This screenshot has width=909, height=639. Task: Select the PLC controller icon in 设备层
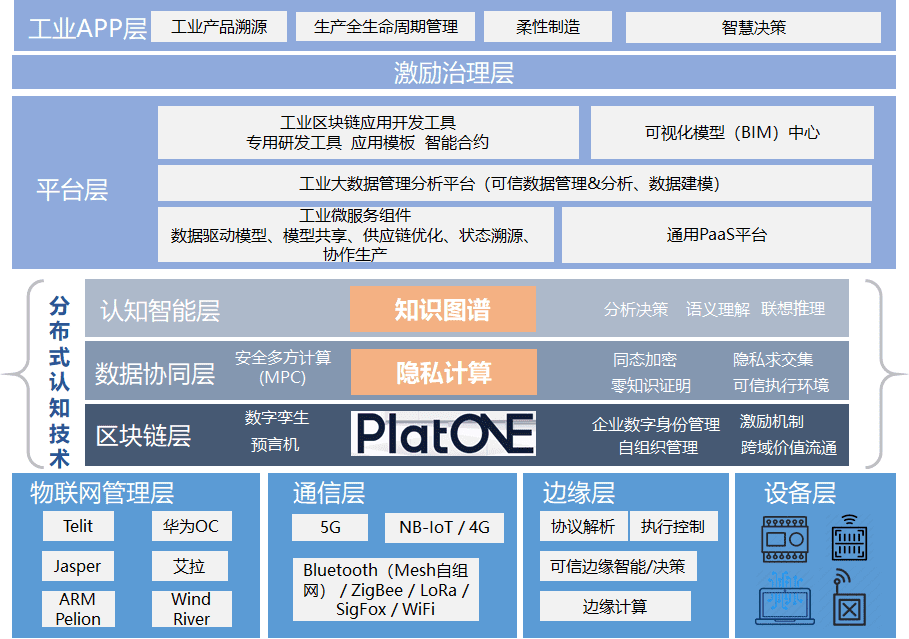coord(786,537)
